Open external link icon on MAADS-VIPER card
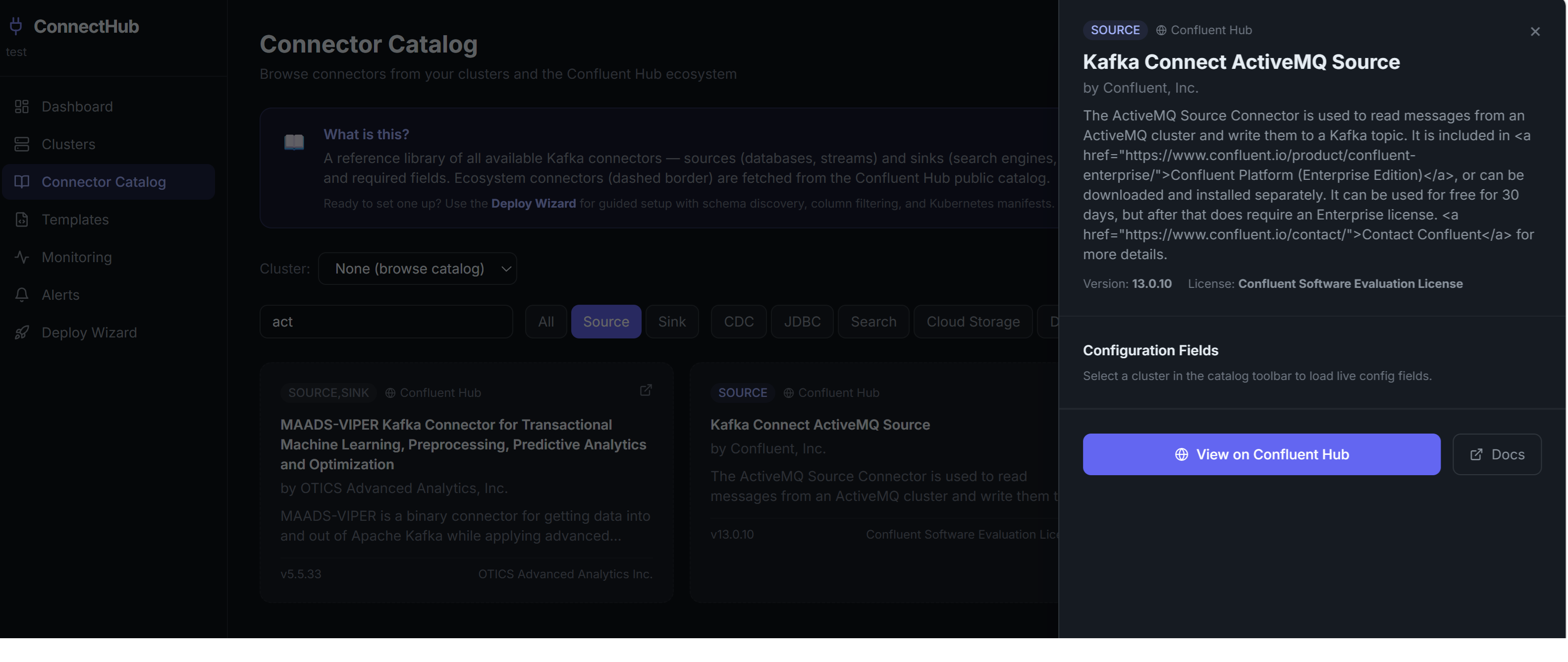This screenshot has width=1568, height=662. tap(646, 390)
